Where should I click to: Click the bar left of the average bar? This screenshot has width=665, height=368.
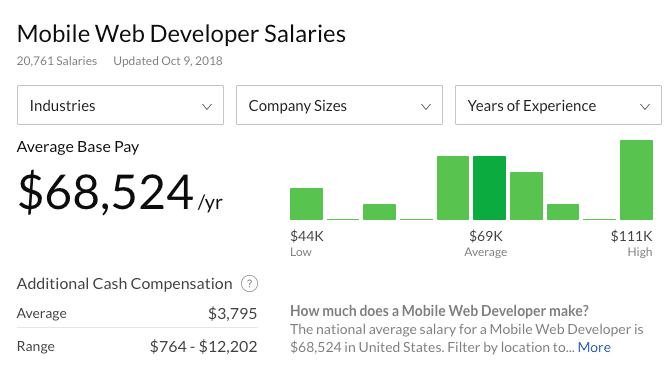[453, 188]
